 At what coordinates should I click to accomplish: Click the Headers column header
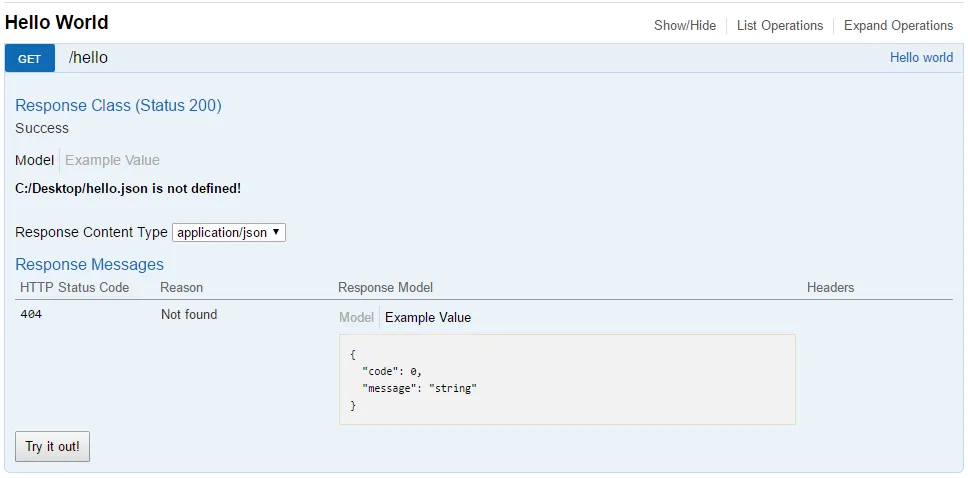point(830,287)
